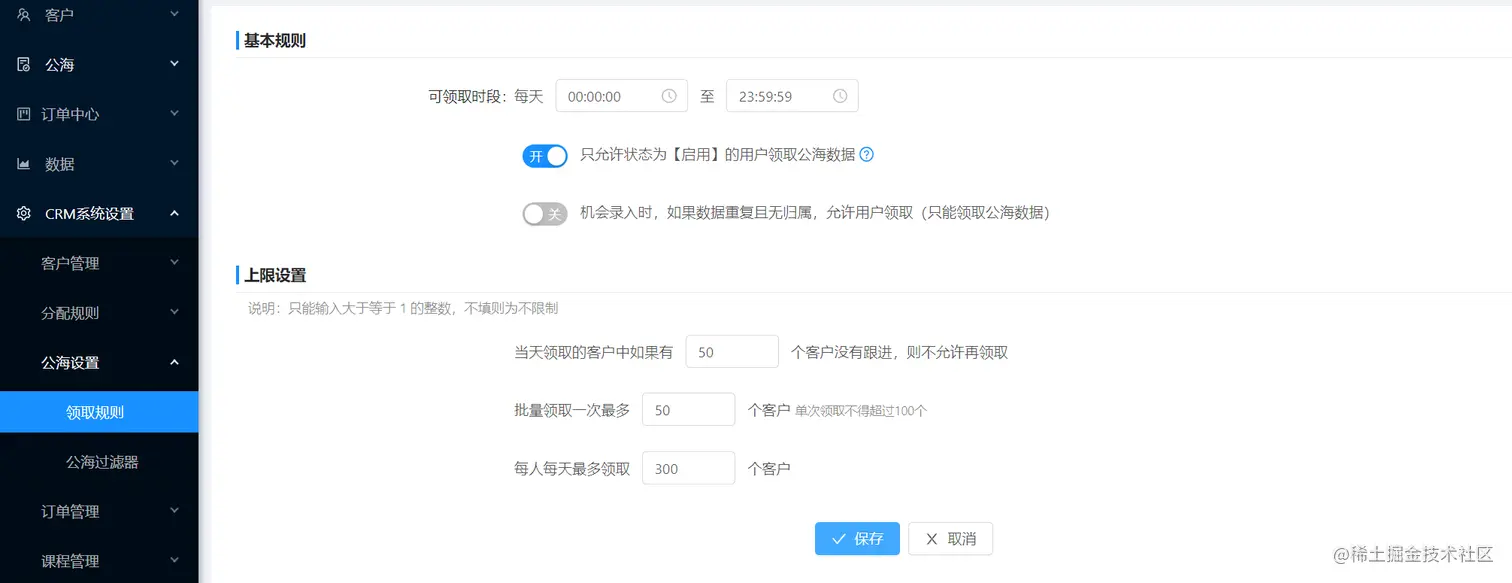Expand the 数据 menu chevron
1512x583 pixels.
pyautogui.click(x=174, y=163)
